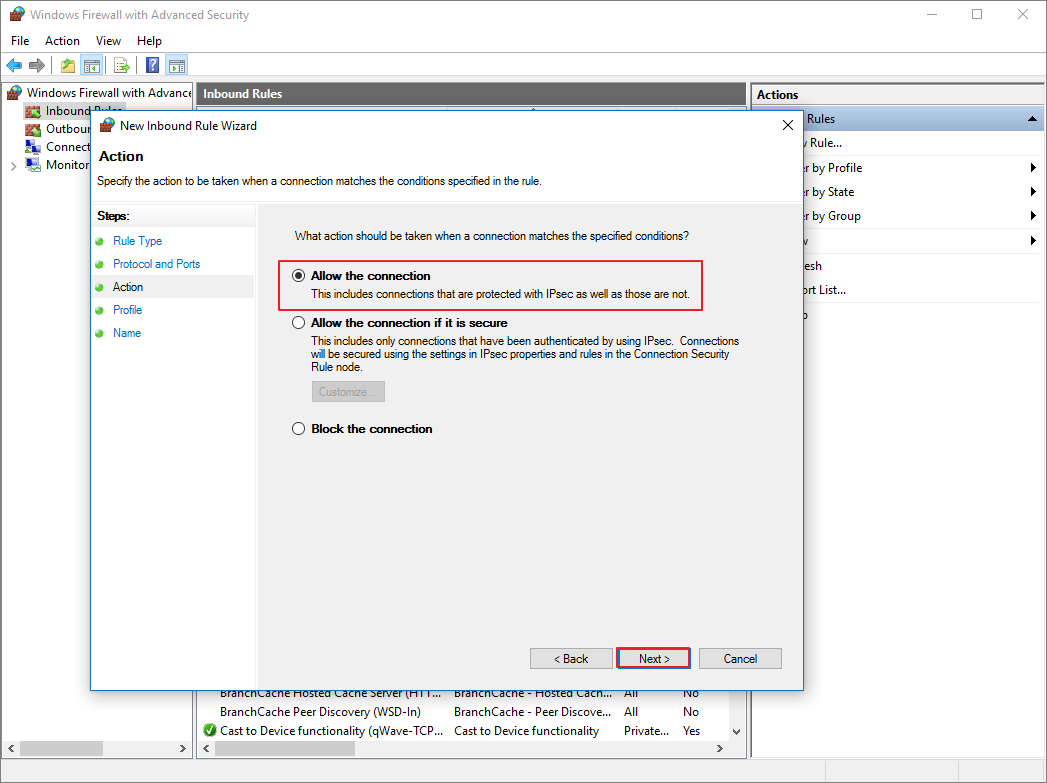
Task: Click the Inbound Rules tree icon
Action: coord(33,111)
